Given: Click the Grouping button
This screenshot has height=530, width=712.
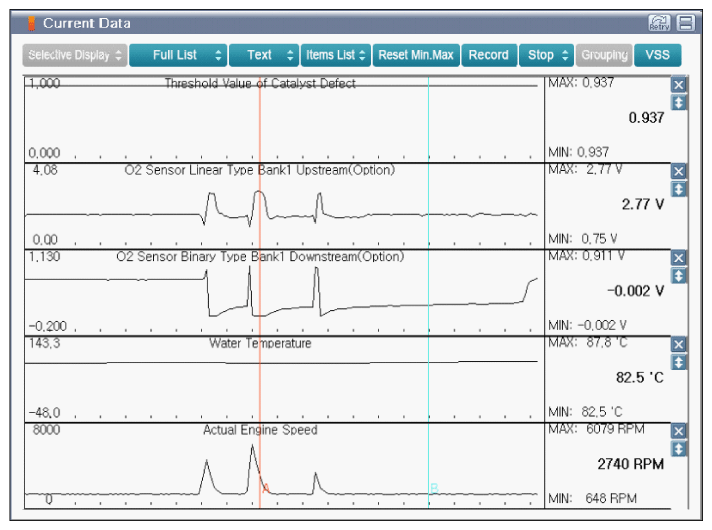Looking at the screenshot, I should (x=604, y=55).
